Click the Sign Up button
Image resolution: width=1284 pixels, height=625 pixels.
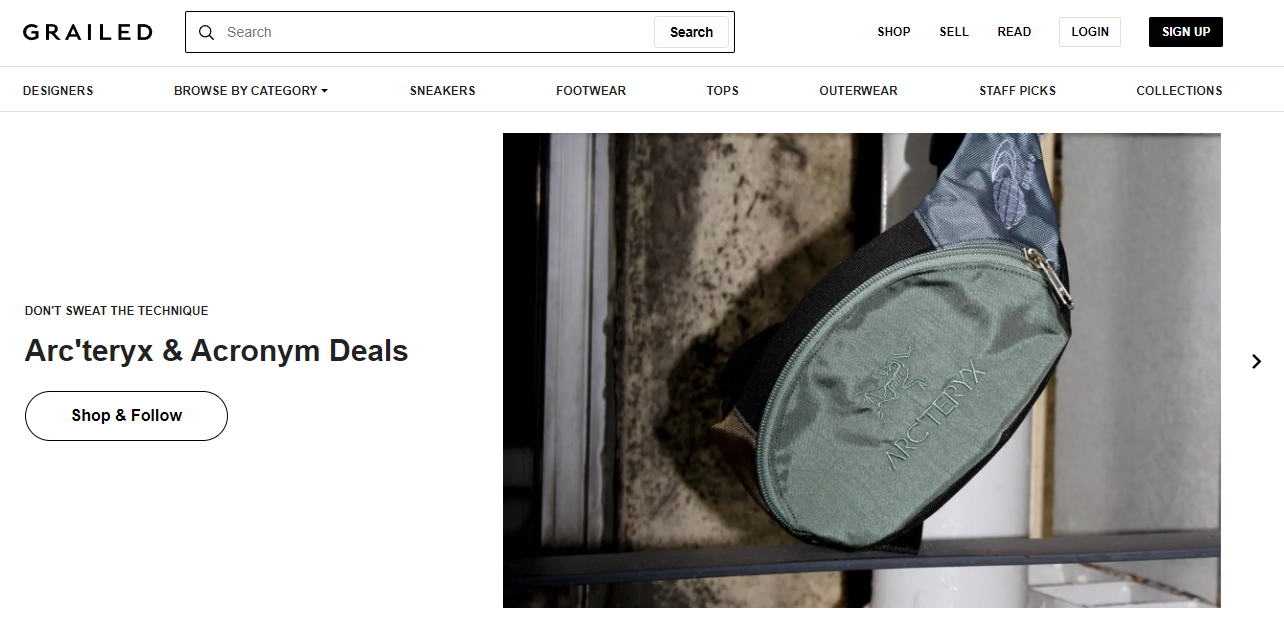click(1186, 32)
